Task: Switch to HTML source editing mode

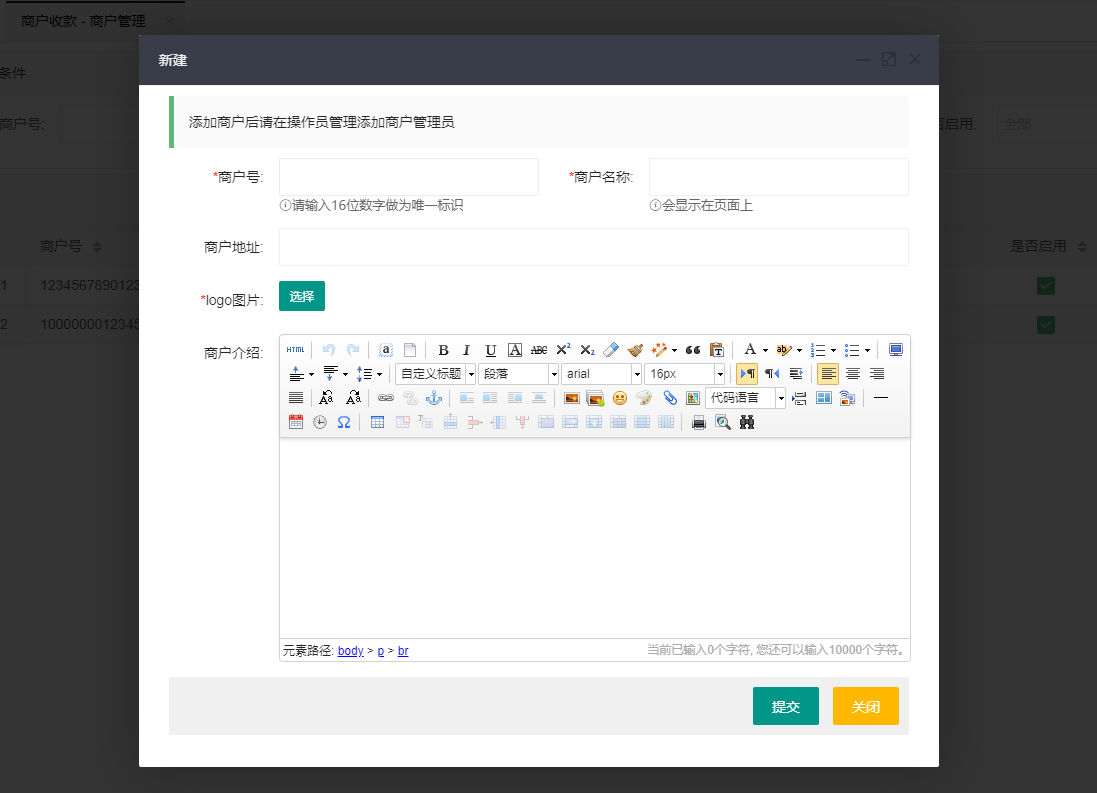Action: pos(296,350)
